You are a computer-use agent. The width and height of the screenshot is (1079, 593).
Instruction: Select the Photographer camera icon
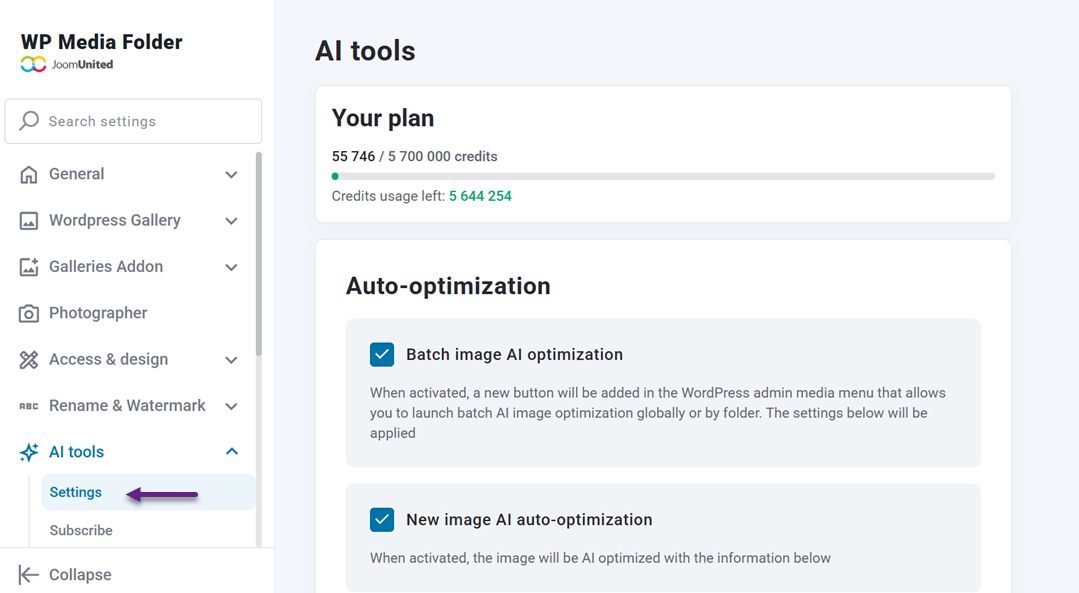27,312
